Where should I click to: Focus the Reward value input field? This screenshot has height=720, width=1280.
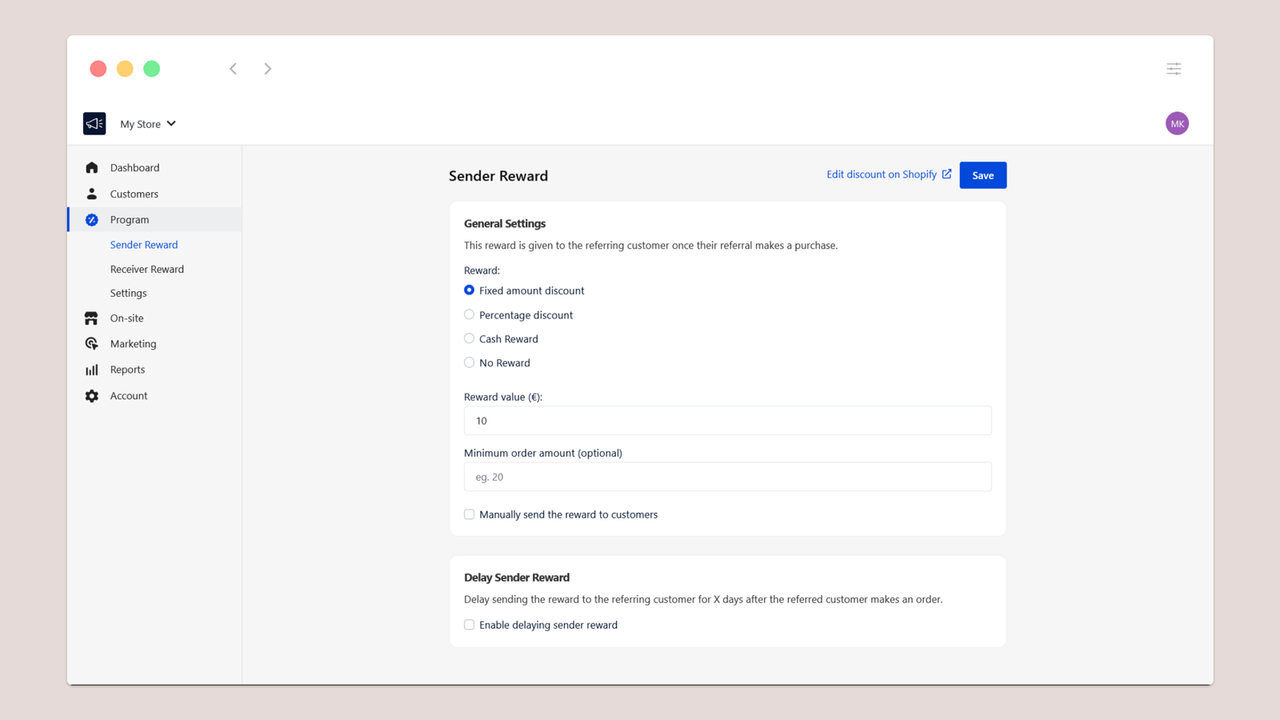click(x=728, y=421)
